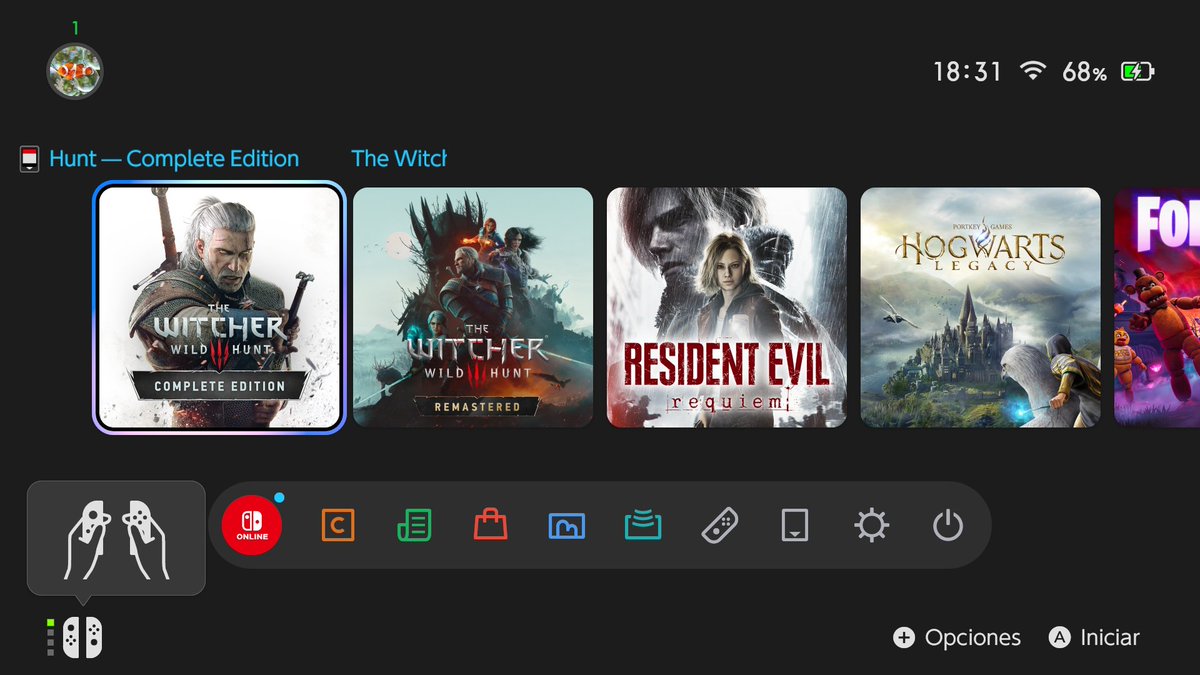Click the Opciones button
The image size is (1200, 675).
957,638
